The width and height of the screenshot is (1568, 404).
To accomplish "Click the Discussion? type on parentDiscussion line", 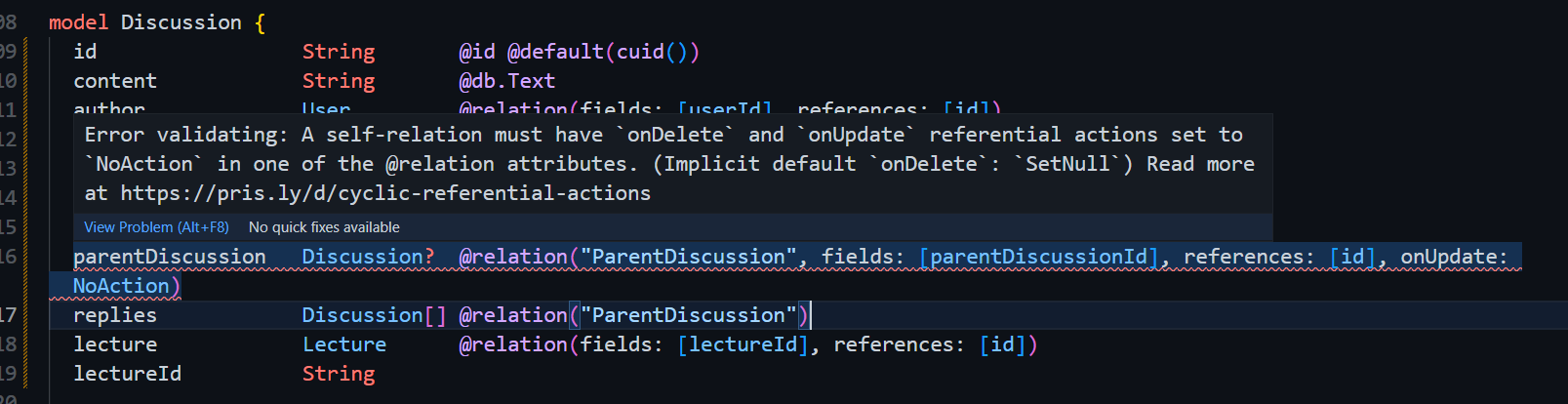I will 368,257.
